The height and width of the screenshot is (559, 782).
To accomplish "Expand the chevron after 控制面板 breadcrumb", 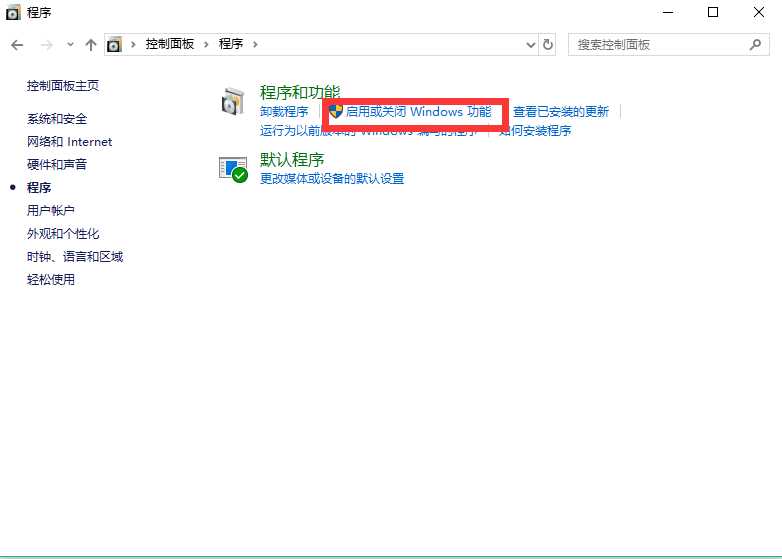I will (206, 44).
